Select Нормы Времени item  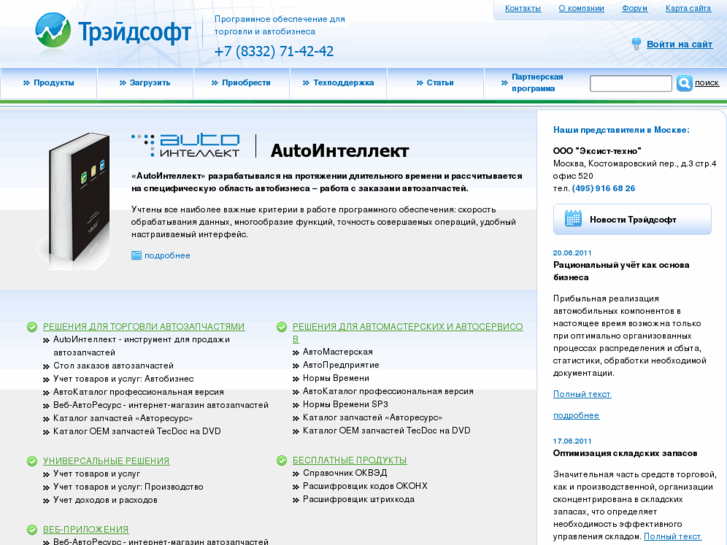(336, 378)
